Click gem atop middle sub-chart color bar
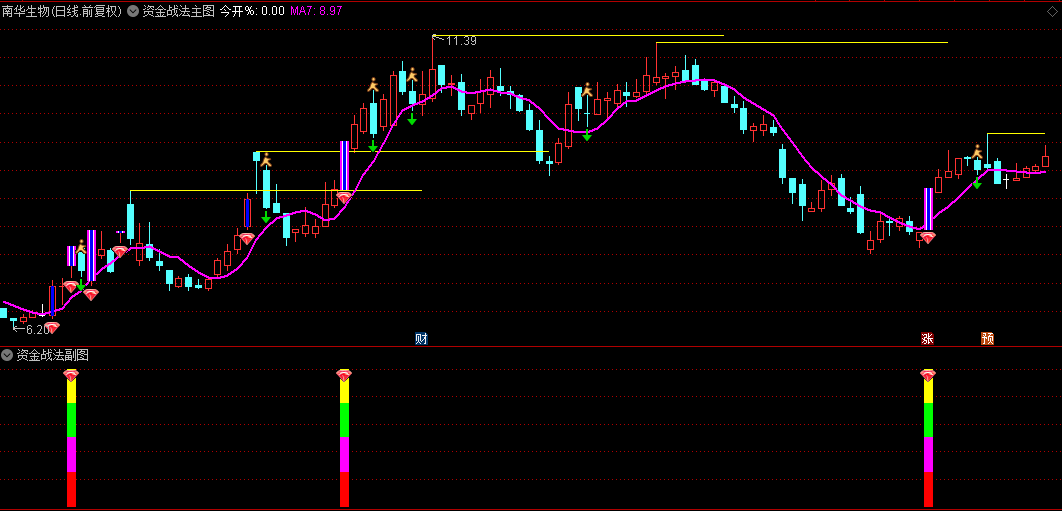This screenshot has height=511, width=1062. pos(344,375)
